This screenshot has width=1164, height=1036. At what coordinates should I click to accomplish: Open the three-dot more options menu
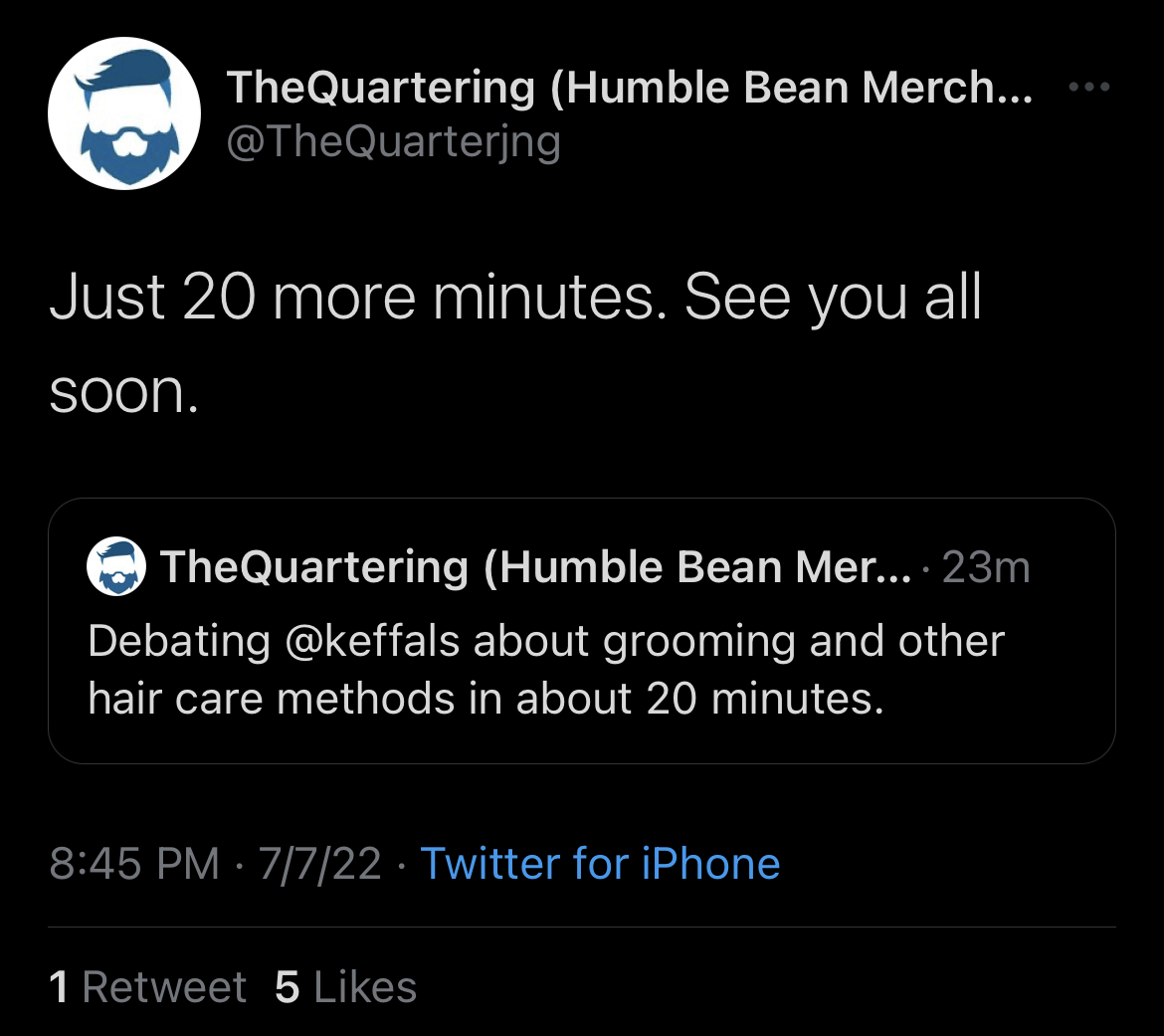[1088, 87]
